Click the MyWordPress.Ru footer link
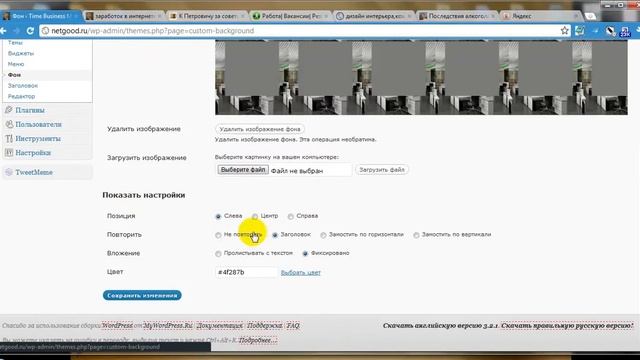Screen dimensions: 640x360 168,326
